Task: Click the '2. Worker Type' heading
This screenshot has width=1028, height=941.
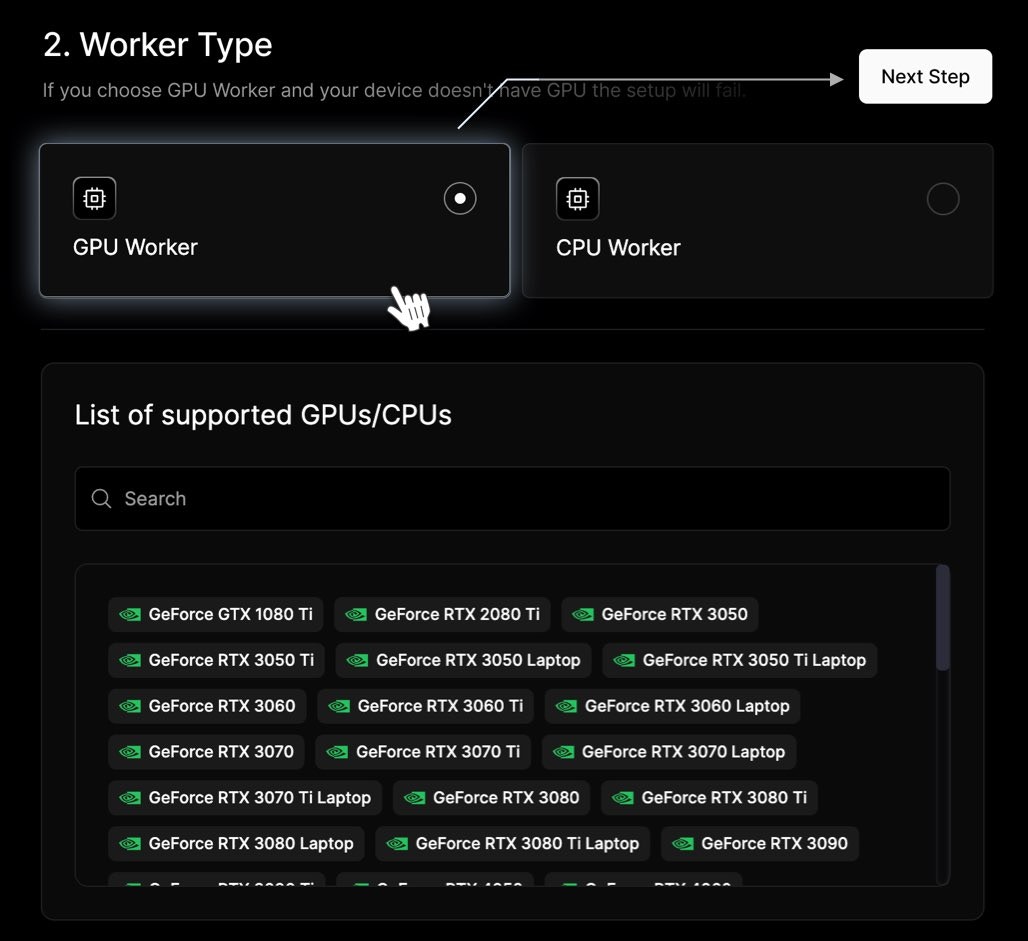Action: (157, 45)
